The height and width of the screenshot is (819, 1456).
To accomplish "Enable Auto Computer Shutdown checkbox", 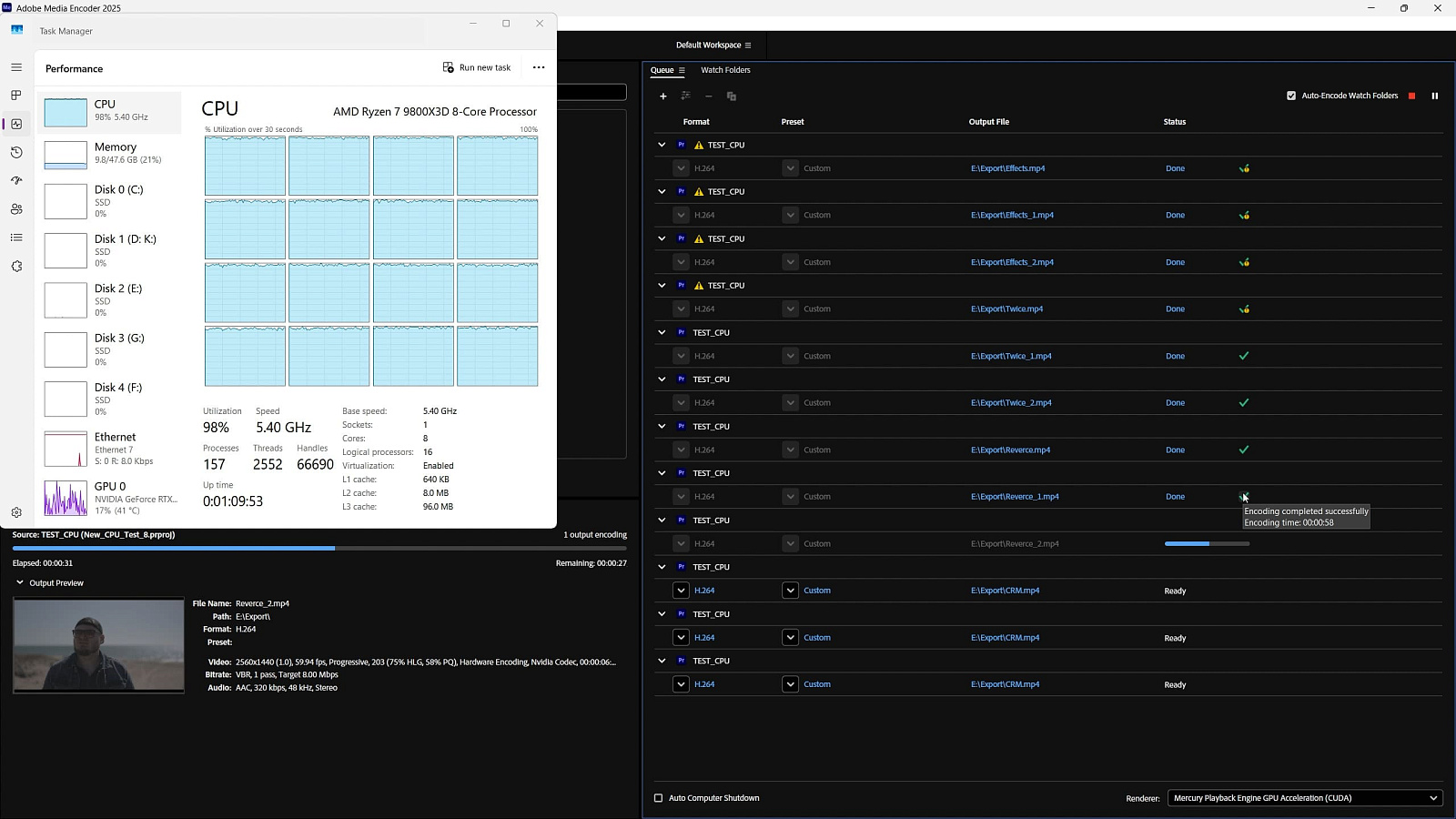I will point(658,798).
